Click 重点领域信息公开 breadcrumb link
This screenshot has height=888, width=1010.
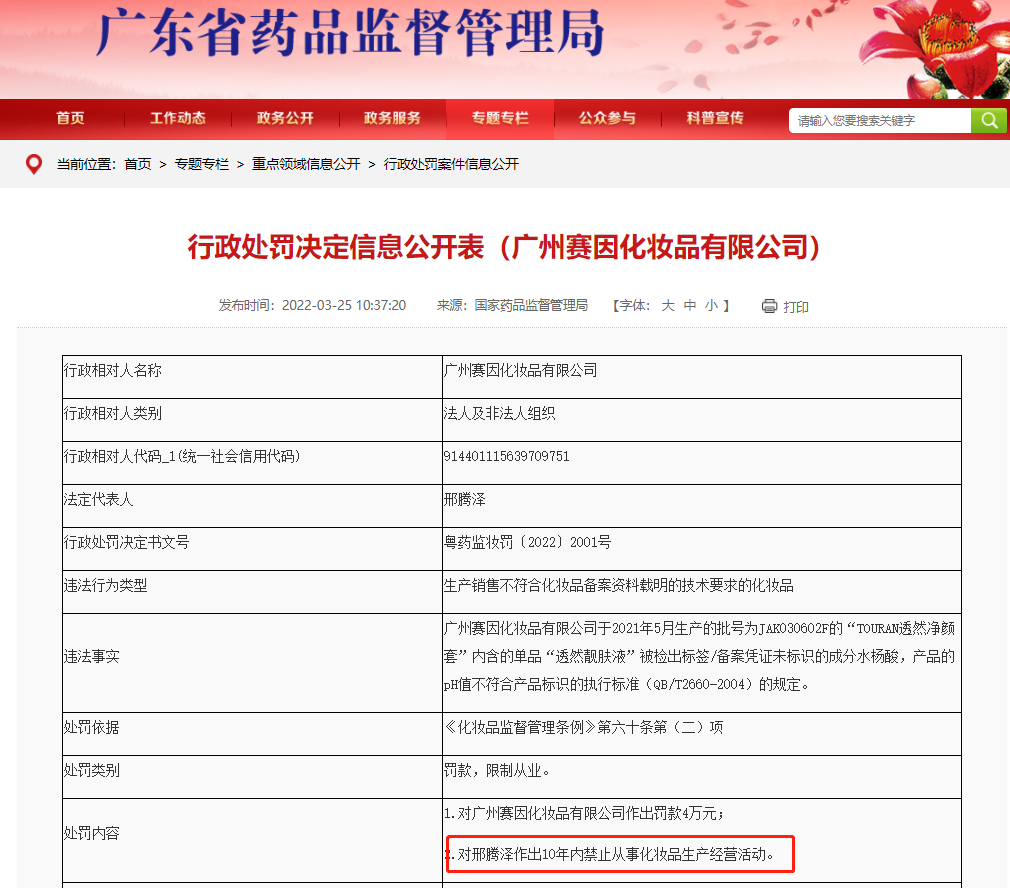click(x=306, y=164)
